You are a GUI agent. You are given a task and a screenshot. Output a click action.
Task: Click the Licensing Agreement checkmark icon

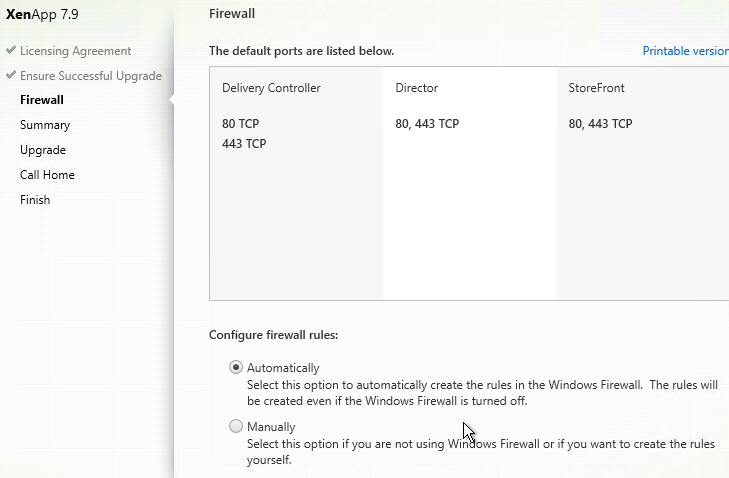[11, 49]
